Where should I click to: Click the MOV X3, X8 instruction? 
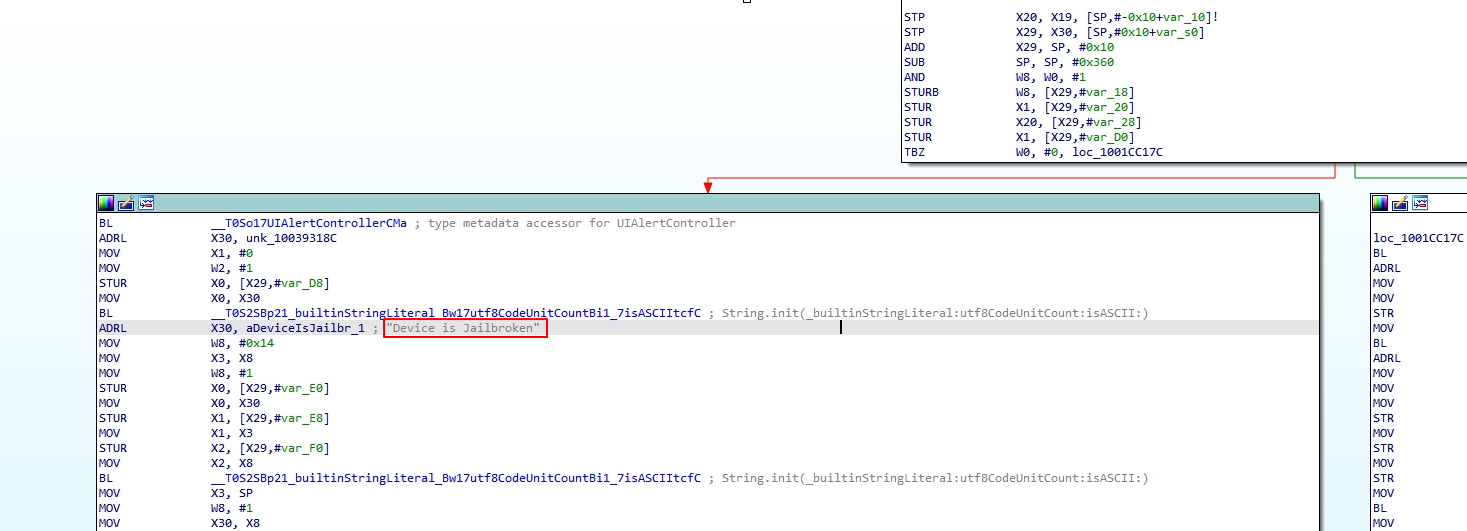[175, 358]
